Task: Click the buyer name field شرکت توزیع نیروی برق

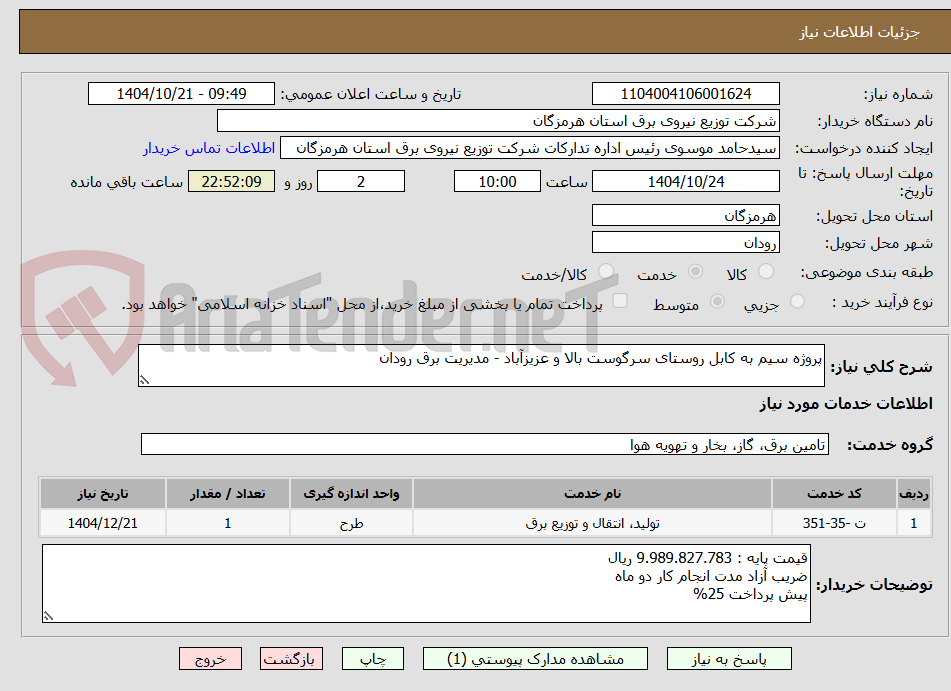Action: point(499,121)
